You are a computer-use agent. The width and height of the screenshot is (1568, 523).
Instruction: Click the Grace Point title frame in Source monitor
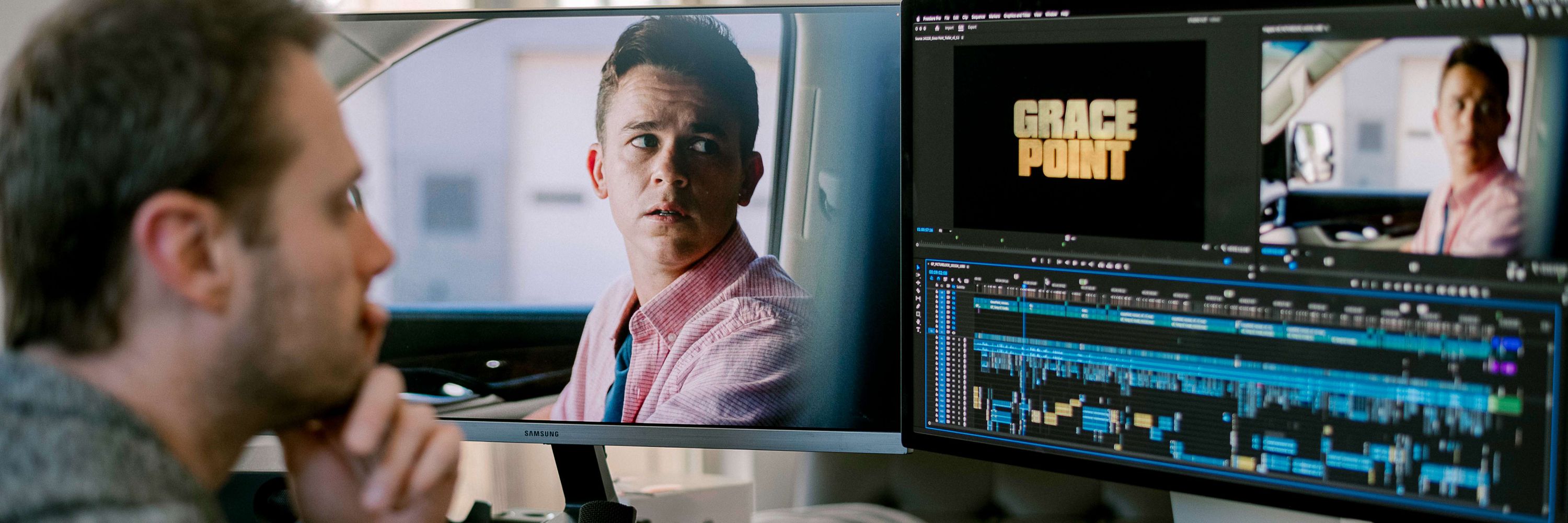tap(1079, 141)
